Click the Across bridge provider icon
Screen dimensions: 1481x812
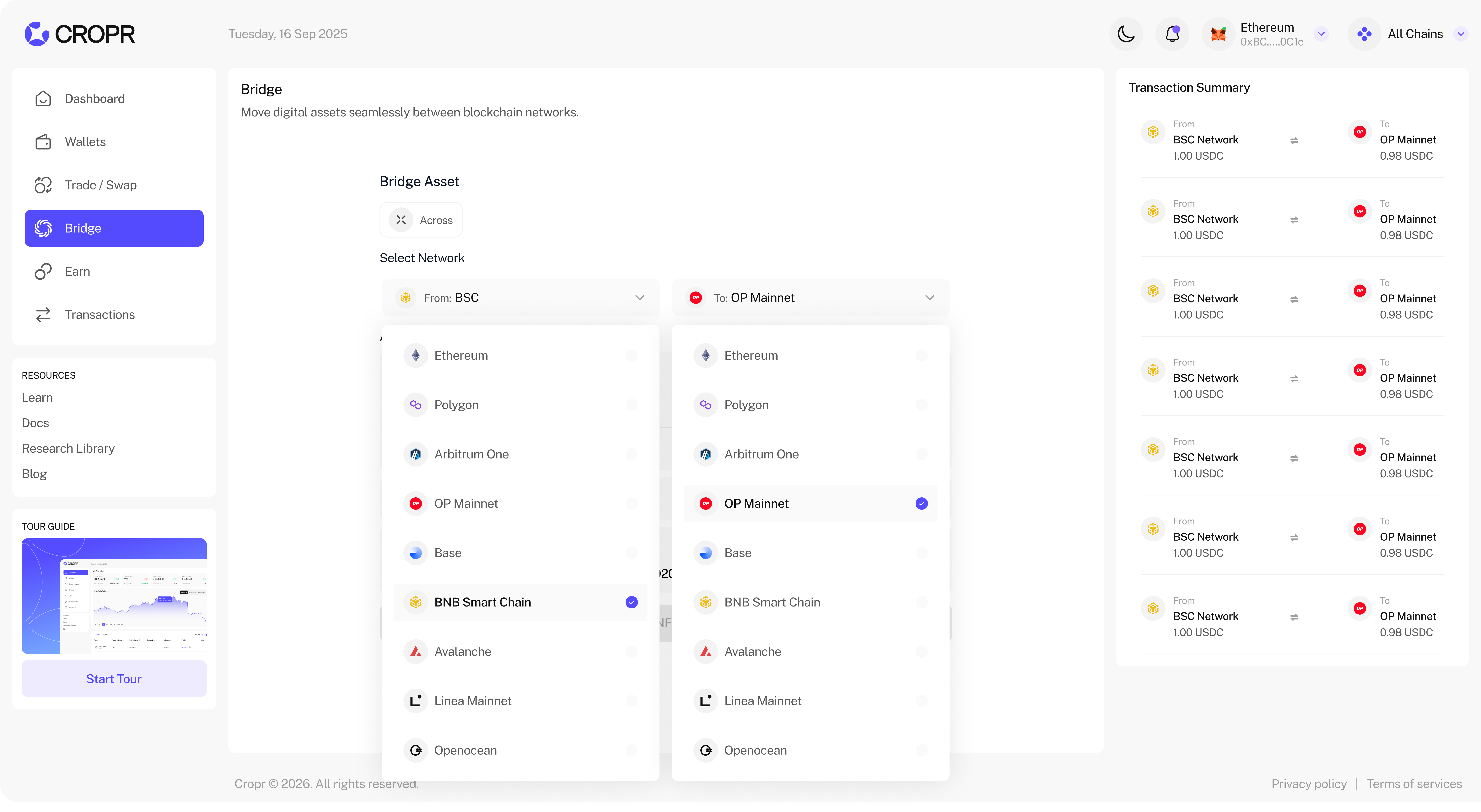(401, 220)
